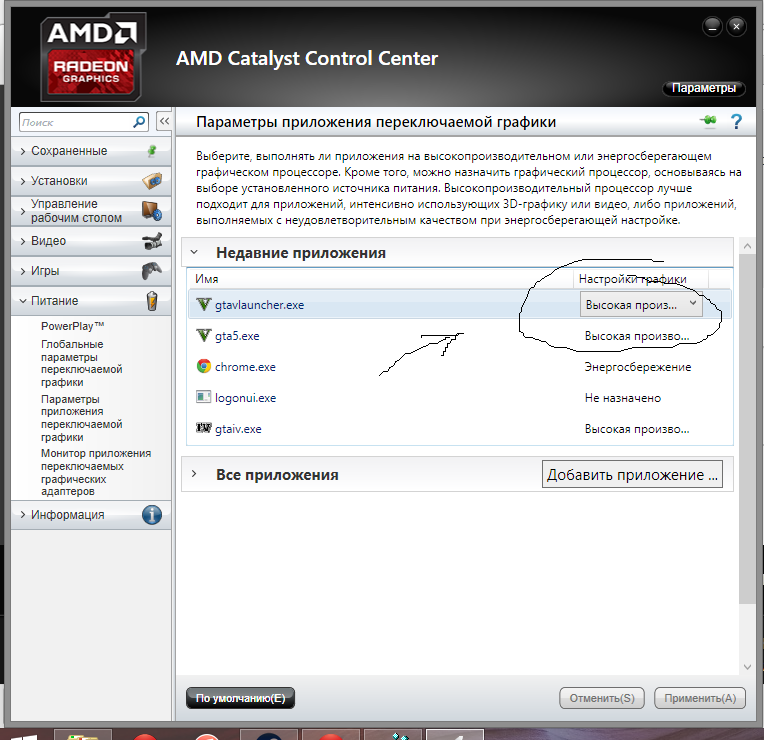The image size is (764, 740).
Task: Open graphics dropdown for gtavlauncher.exe
Action: (x=641, y=304)
